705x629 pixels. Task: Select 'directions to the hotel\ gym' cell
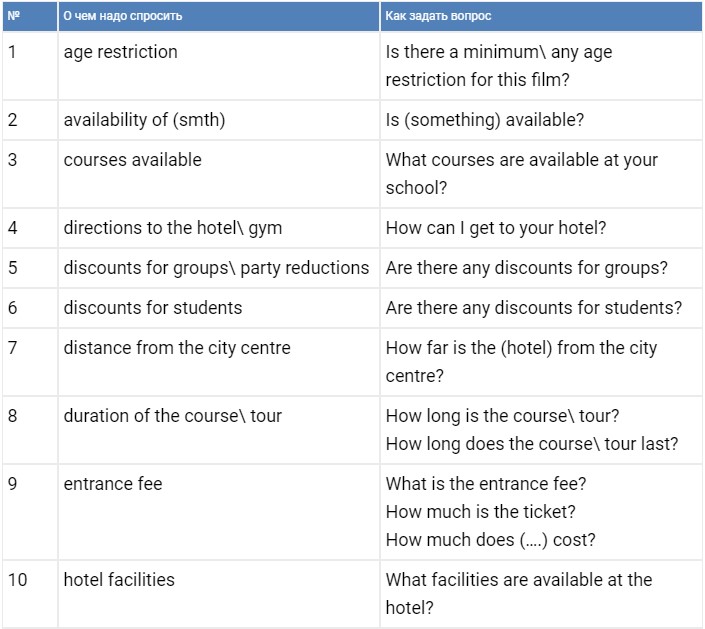(x=219, y=228)
